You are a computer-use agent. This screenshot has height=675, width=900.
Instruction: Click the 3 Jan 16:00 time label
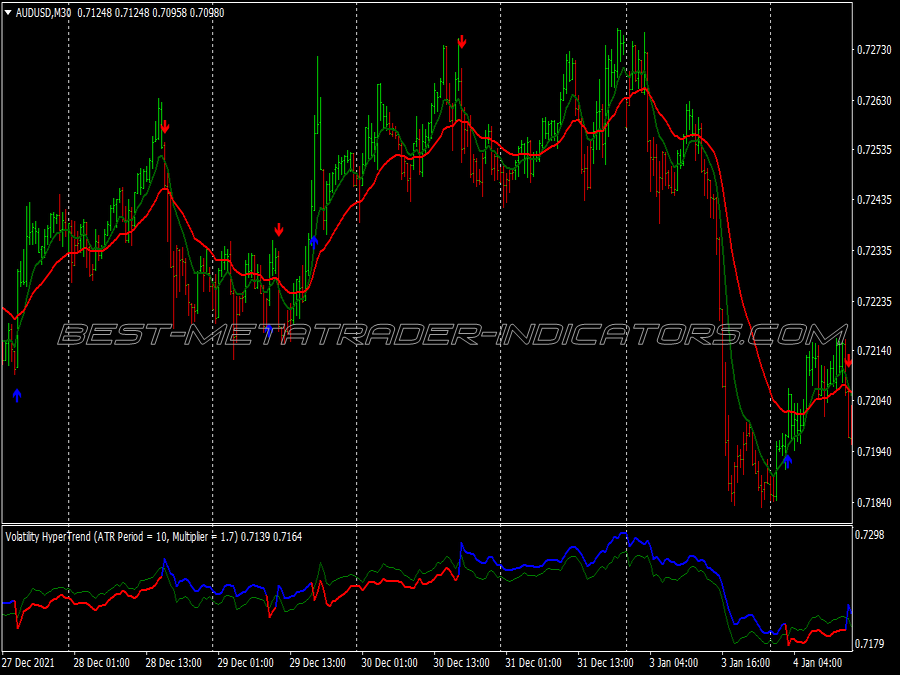(x=746, y=663)
